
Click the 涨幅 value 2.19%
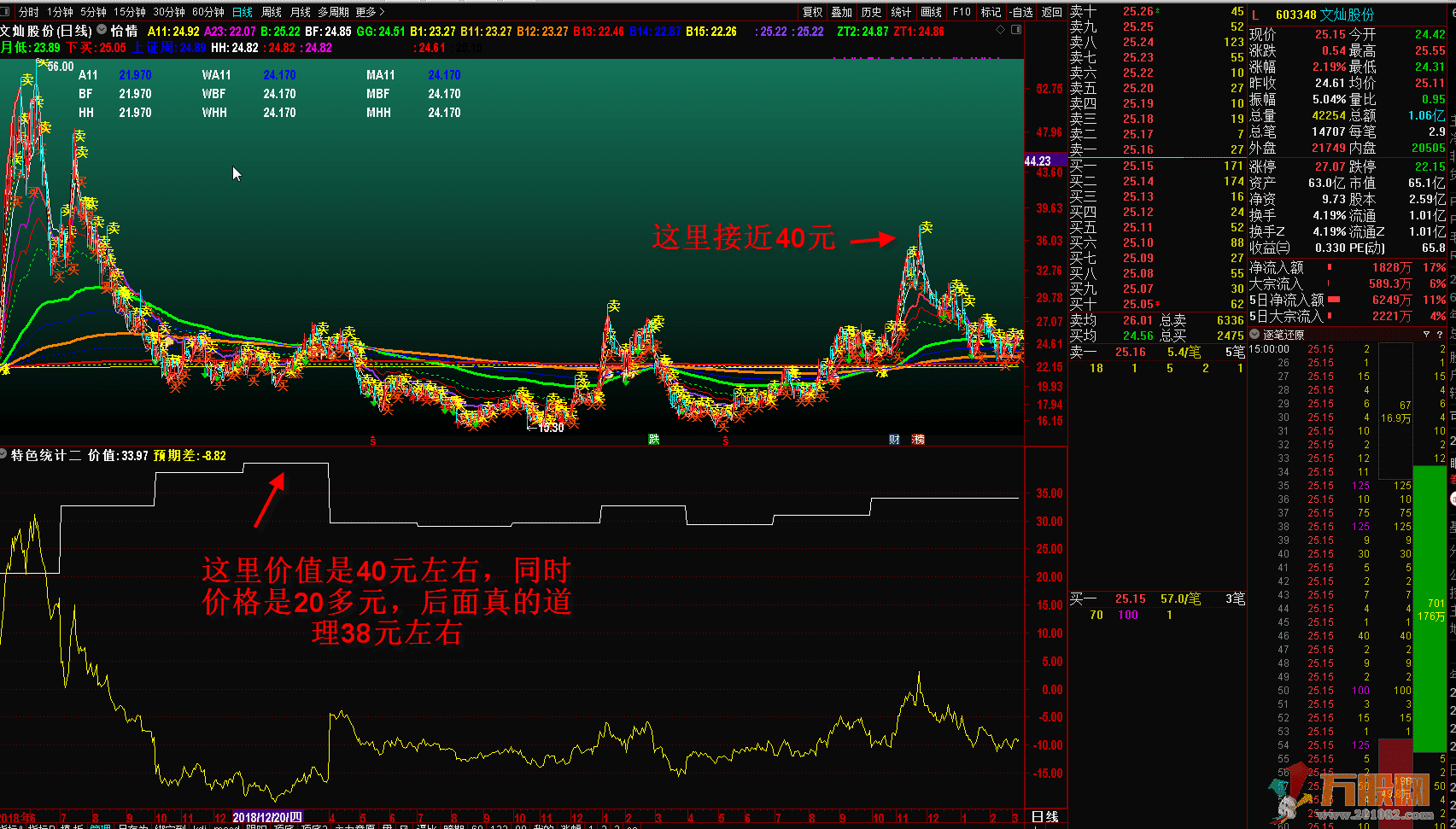pyautogui.click(x=1330, y=67)
